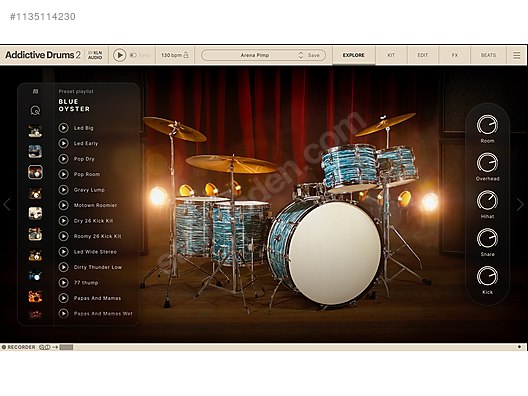The width and height of the screenshot is (528, 396).
Task: Click the Room level knob
Action: coord(487,125)
